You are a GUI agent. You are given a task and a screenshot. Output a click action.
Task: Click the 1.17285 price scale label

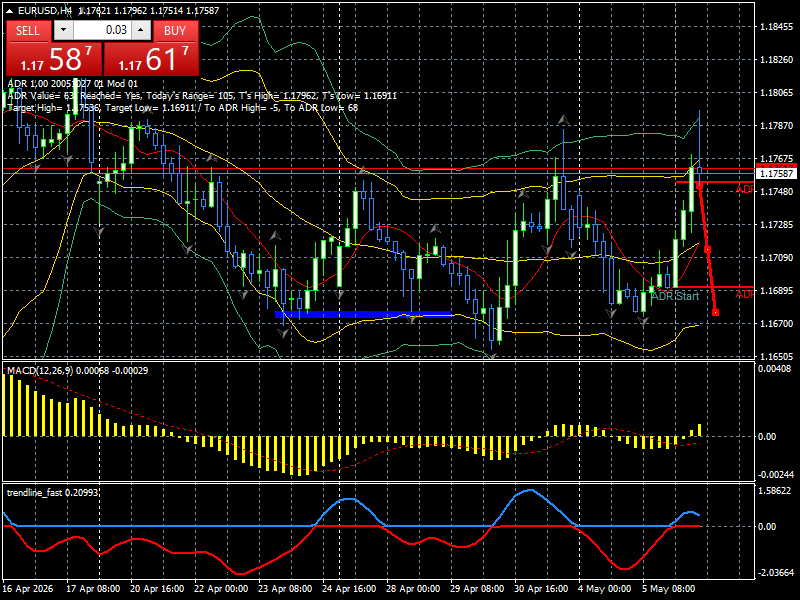click(x=776, y=224)
